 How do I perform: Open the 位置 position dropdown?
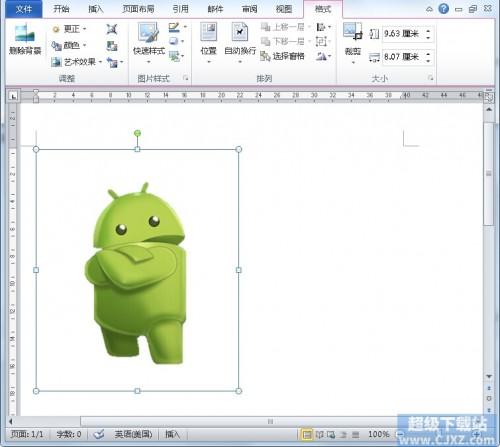[209, 43]
